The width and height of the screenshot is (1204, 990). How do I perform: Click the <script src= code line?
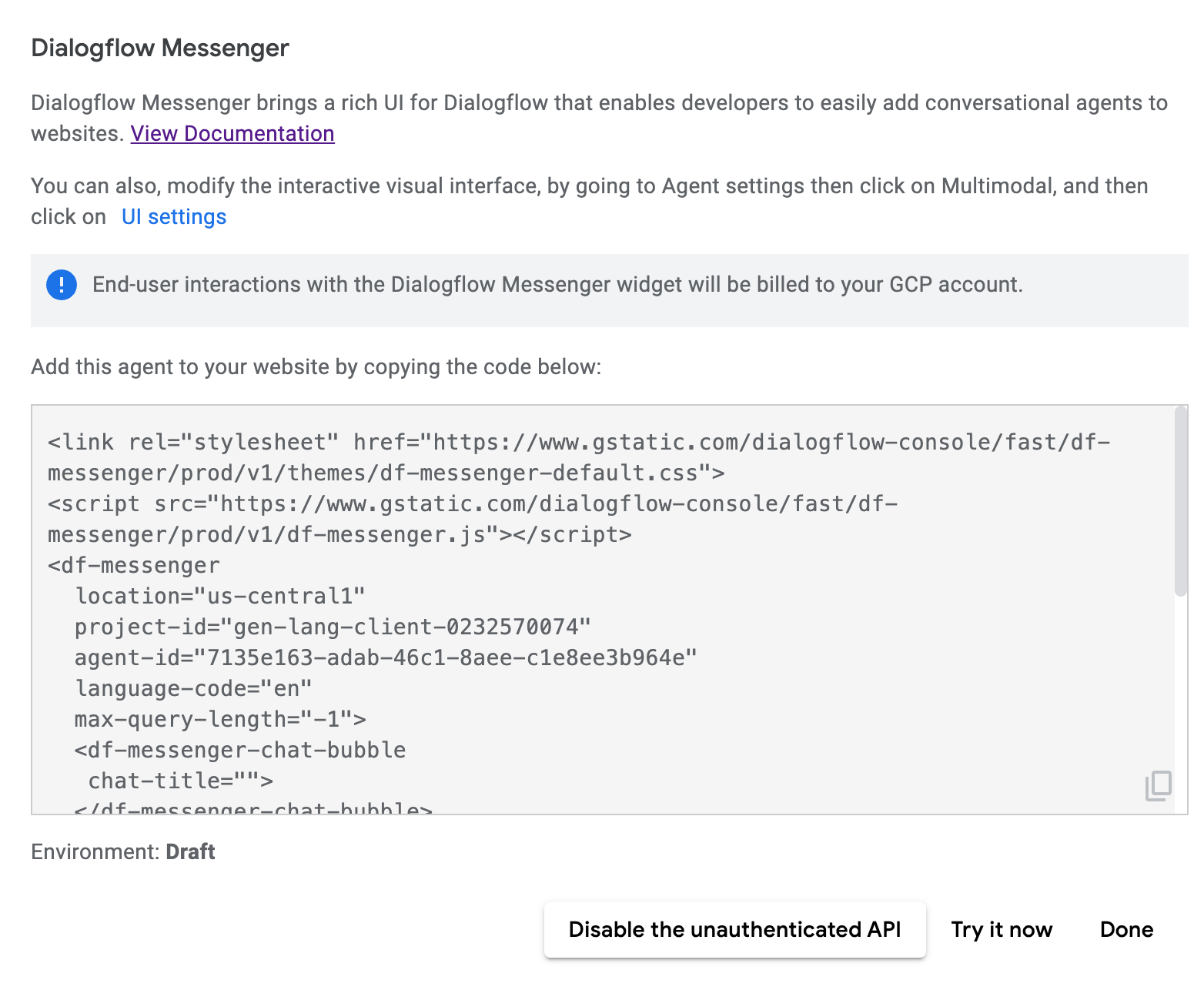[x=473, y=519]
